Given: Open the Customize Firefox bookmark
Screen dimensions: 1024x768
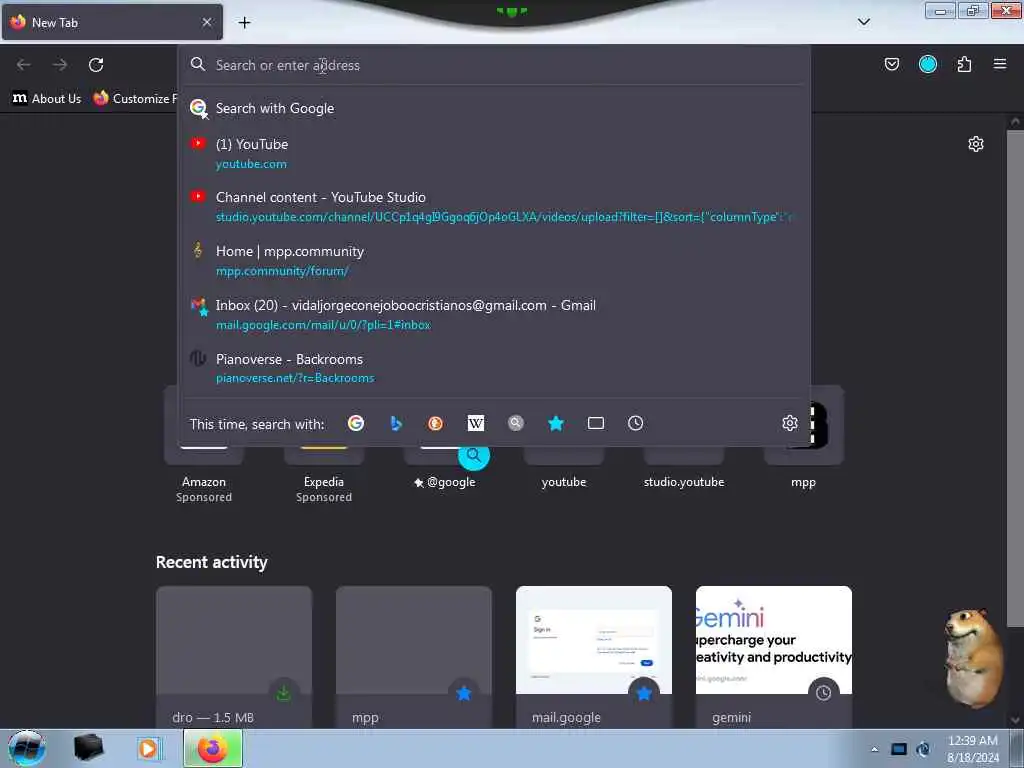Looking at the screenshot, I should click(x=135, y=99).
